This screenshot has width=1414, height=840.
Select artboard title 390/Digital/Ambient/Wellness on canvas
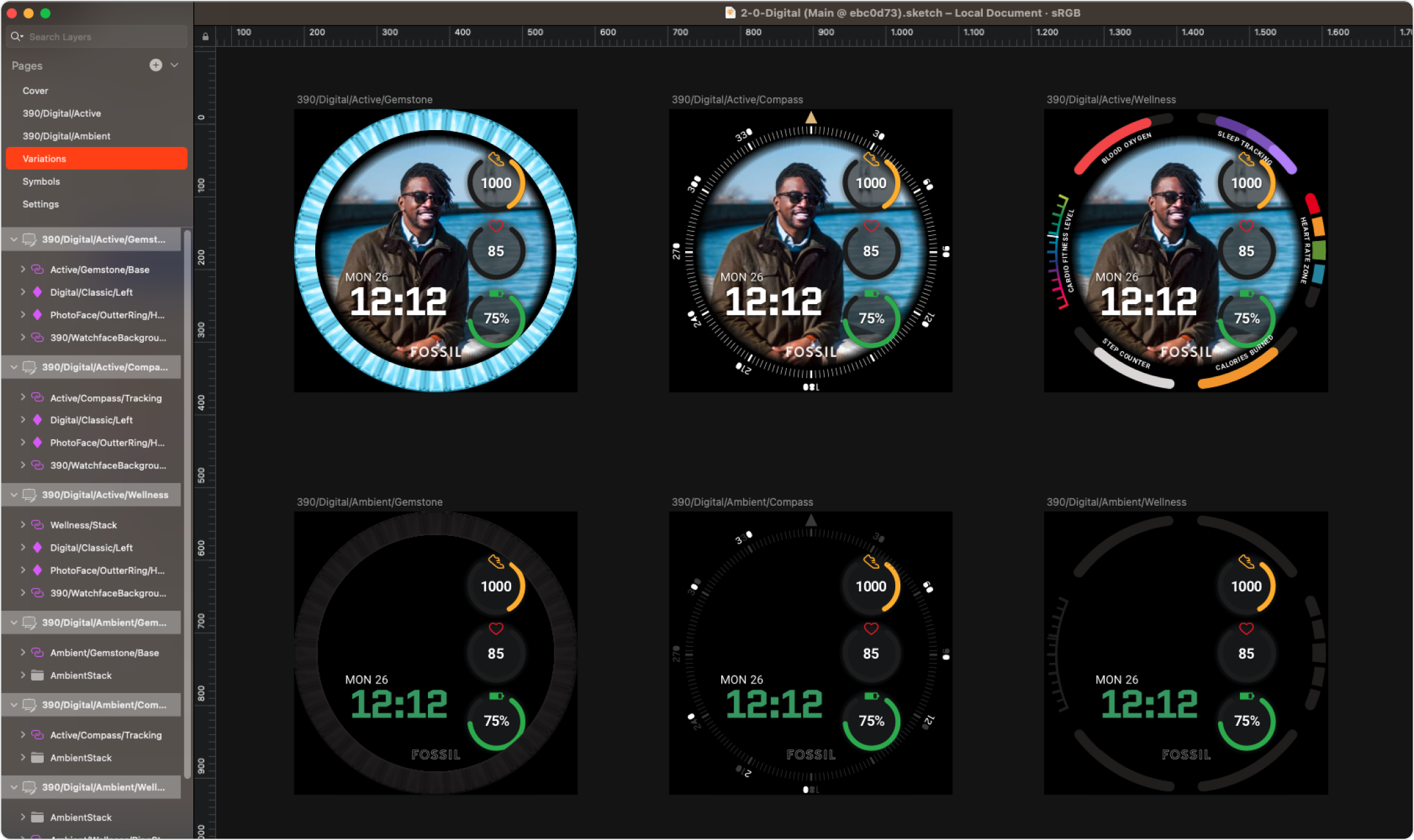[1116, 502]
